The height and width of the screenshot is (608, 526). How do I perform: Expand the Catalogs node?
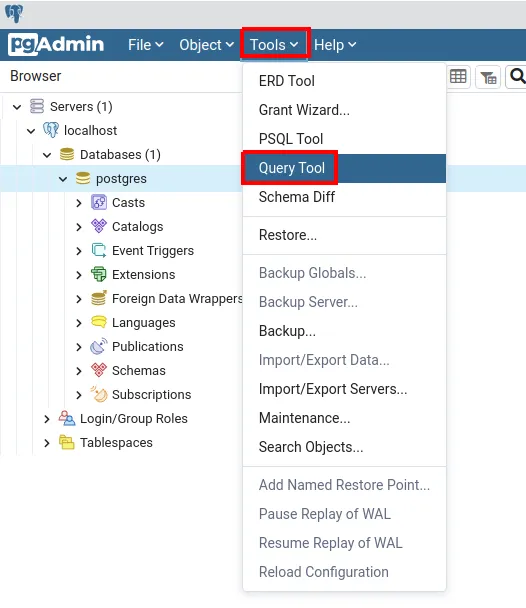79,227
